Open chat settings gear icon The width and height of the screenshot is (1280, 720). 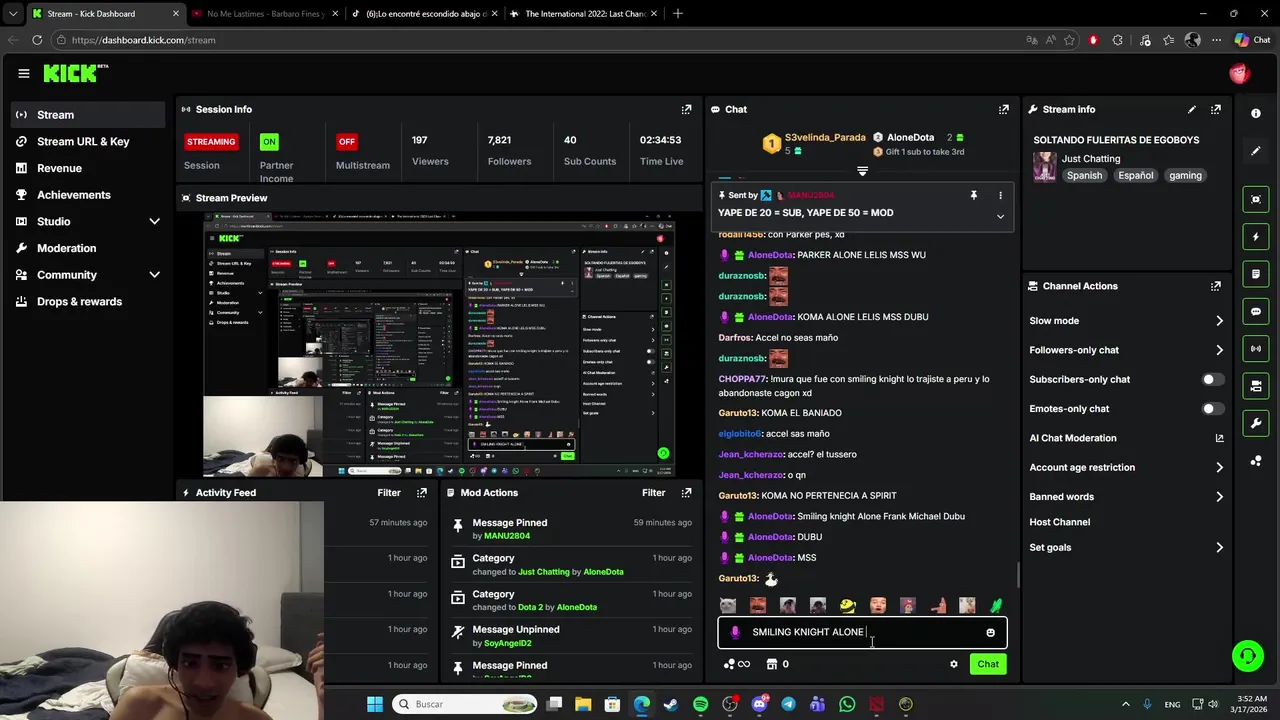pyautogui.click(x=953, y=664)
